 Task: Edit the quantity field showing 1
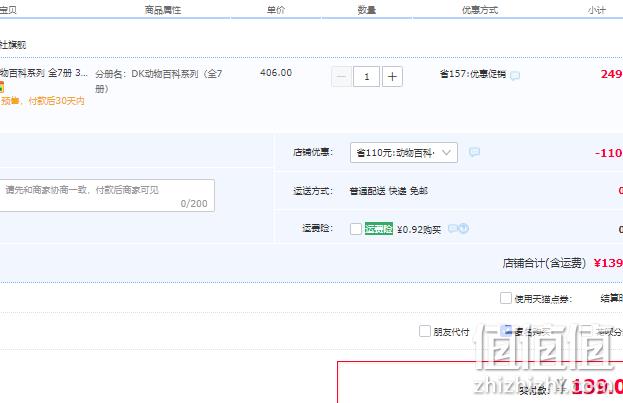click(x=367, y=76)
